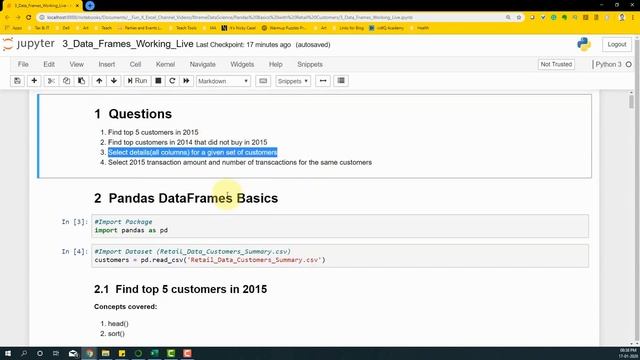Viewport: 640px width, 360px height.
Task: Open Excel from the Windows taskbar
Action: click(x=155, y=353)
